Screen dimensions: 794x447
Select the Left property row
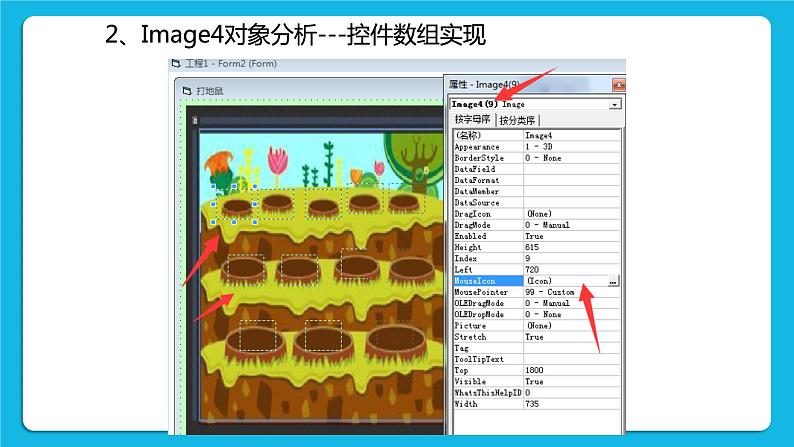[x=537, y=269]
